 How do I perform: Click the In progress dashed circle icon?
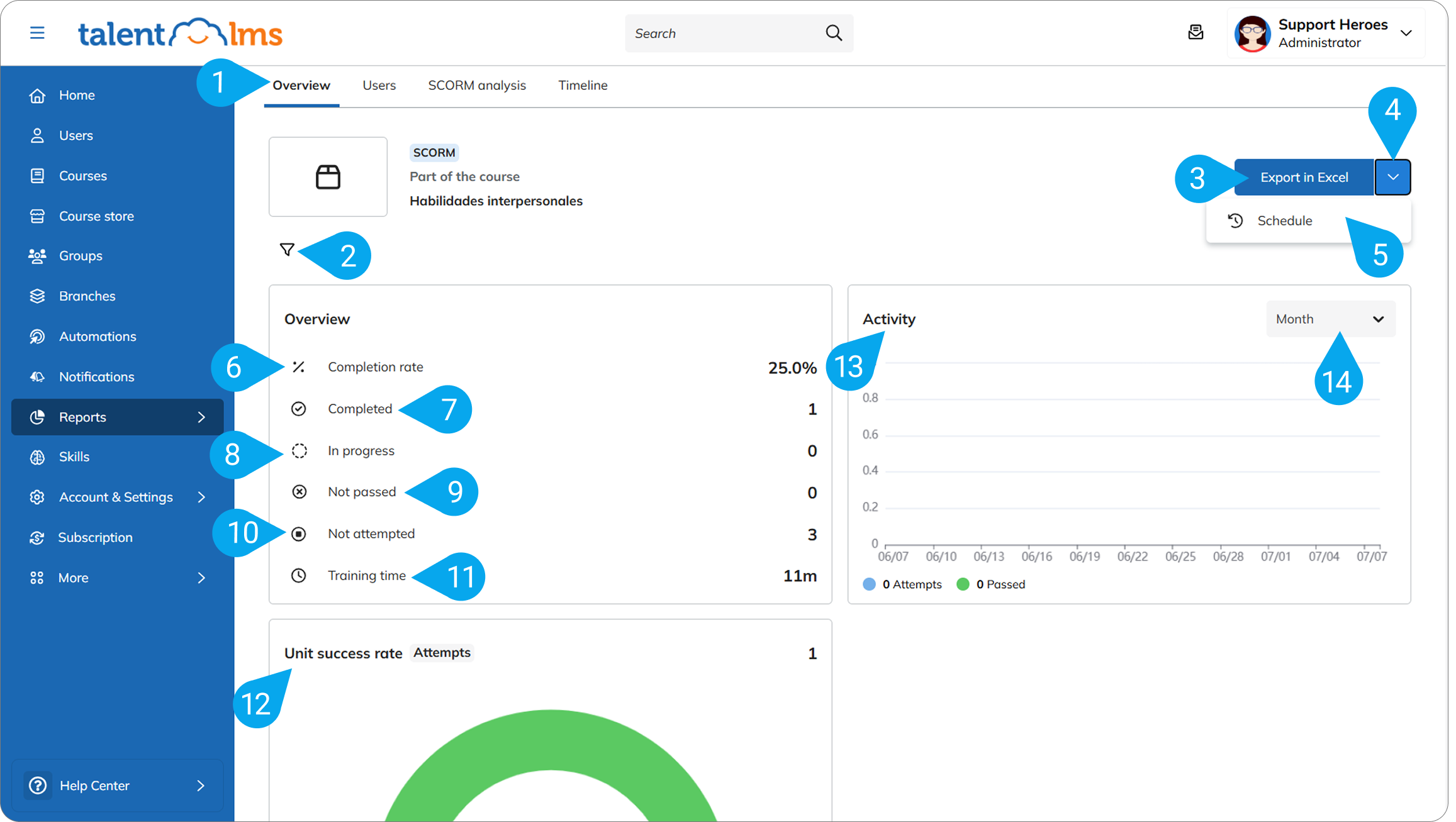tap(300, 451)
